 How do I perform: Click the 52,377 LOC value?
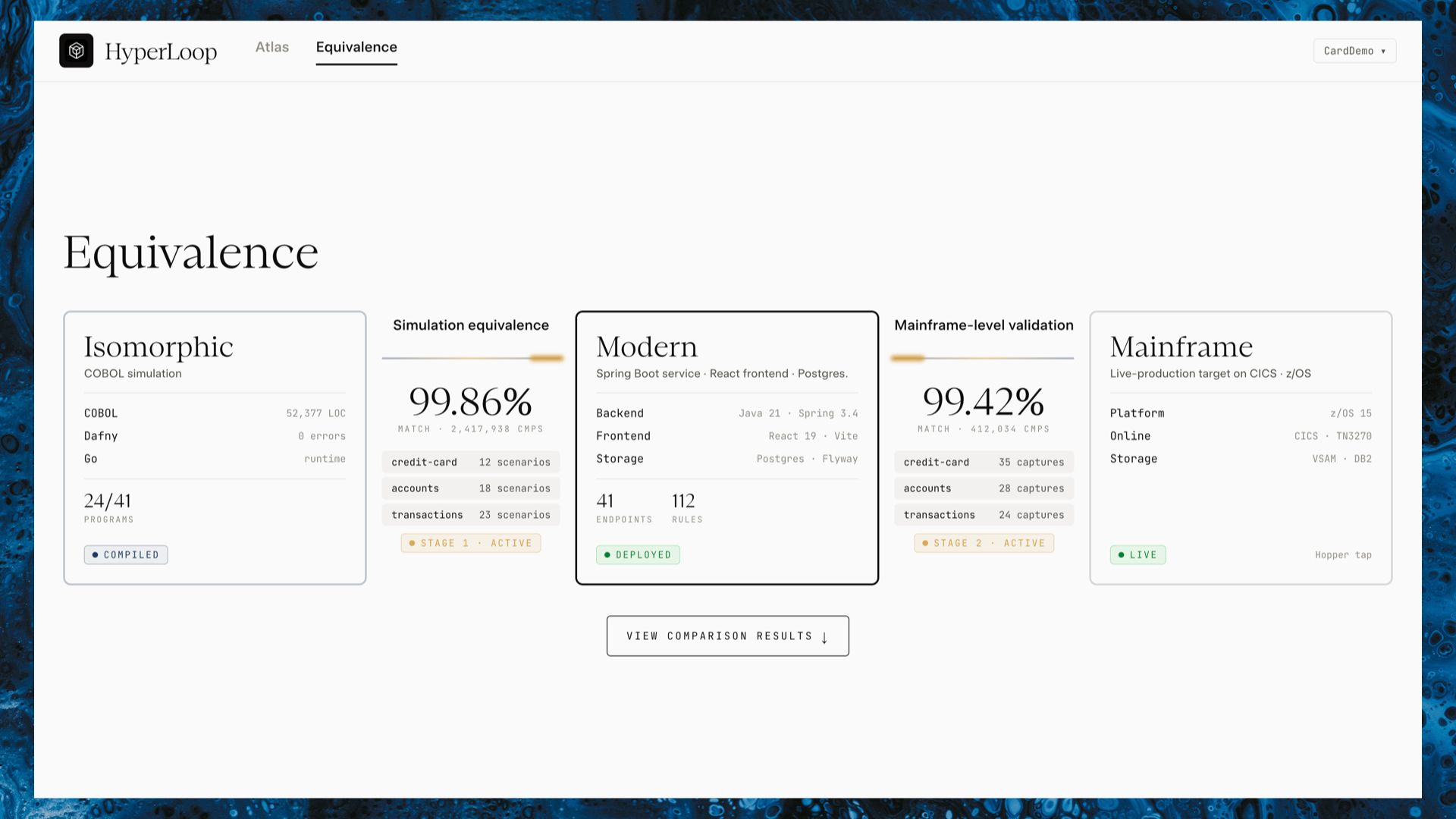(x=315, y=413)
